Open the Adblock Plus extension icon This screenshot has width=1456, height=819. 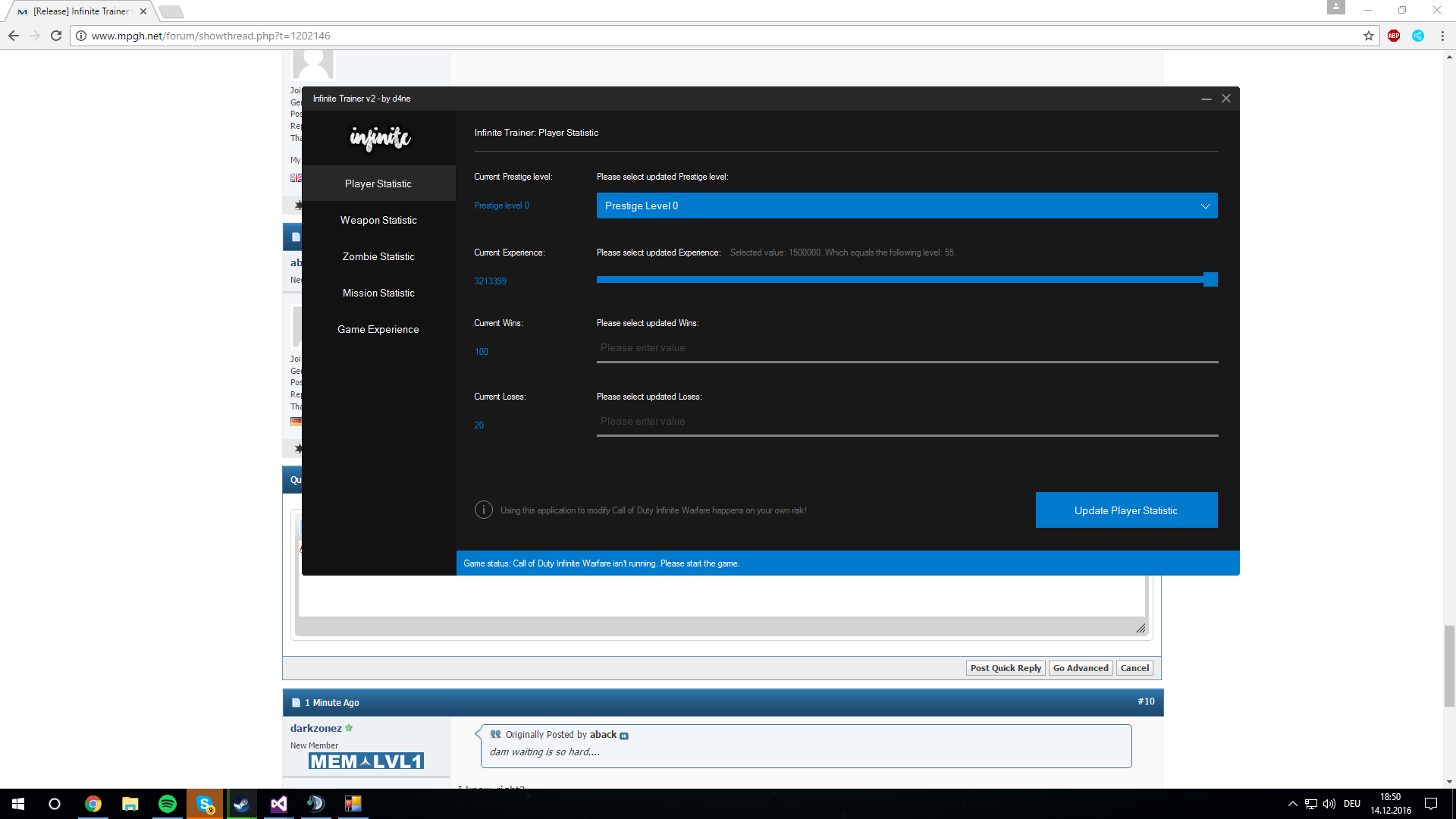[x=1394, y=36]
